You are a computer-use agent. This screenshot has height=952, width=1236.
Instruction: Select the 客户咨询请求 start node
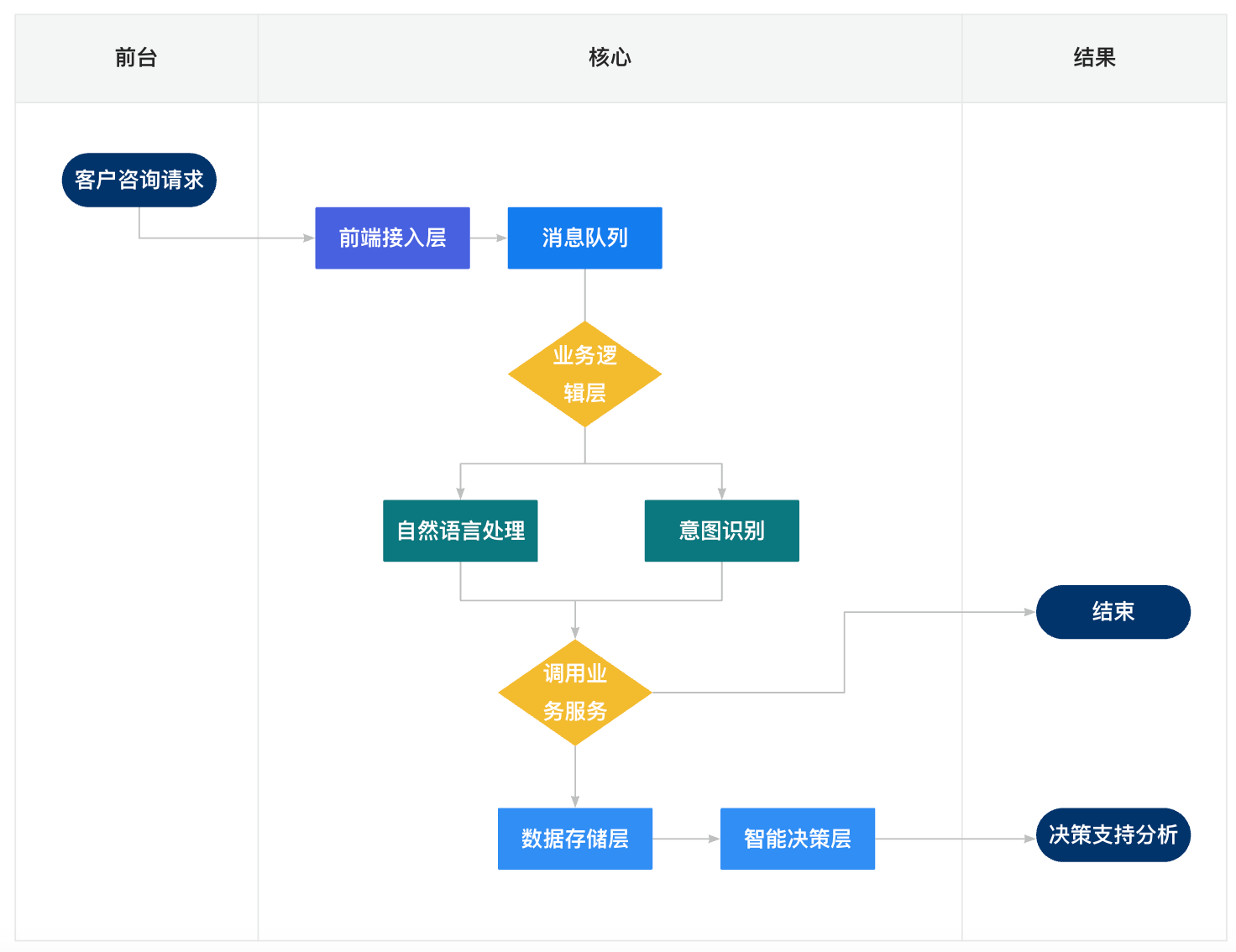coord(139,180)
